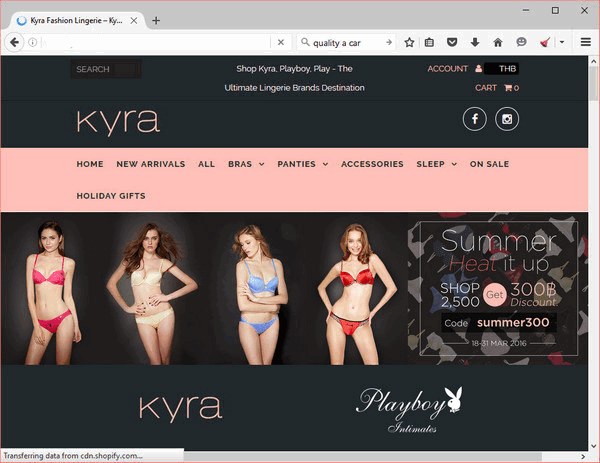Image resolution: width=600 pixels, height=463 pixels.
Task: Open the shopping cart icon
Action: pos(509,88)
